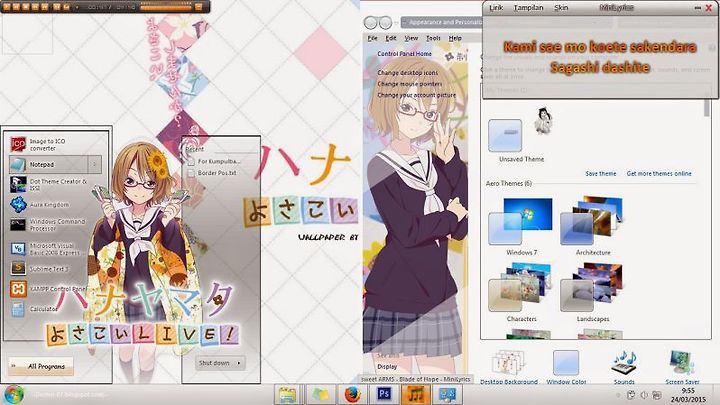720x405 pixels.
Task: Open the sticky notes taskbar app
Action: [320, 394]
